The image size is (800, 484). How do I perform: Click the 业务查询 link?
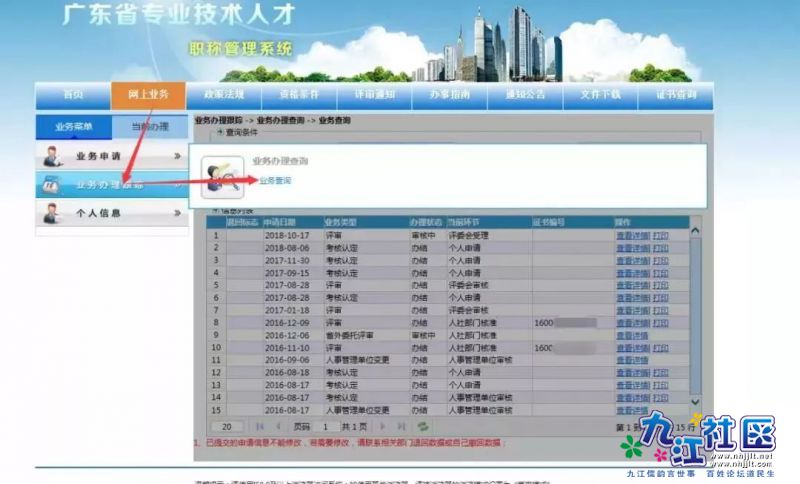tap(275, 181)
